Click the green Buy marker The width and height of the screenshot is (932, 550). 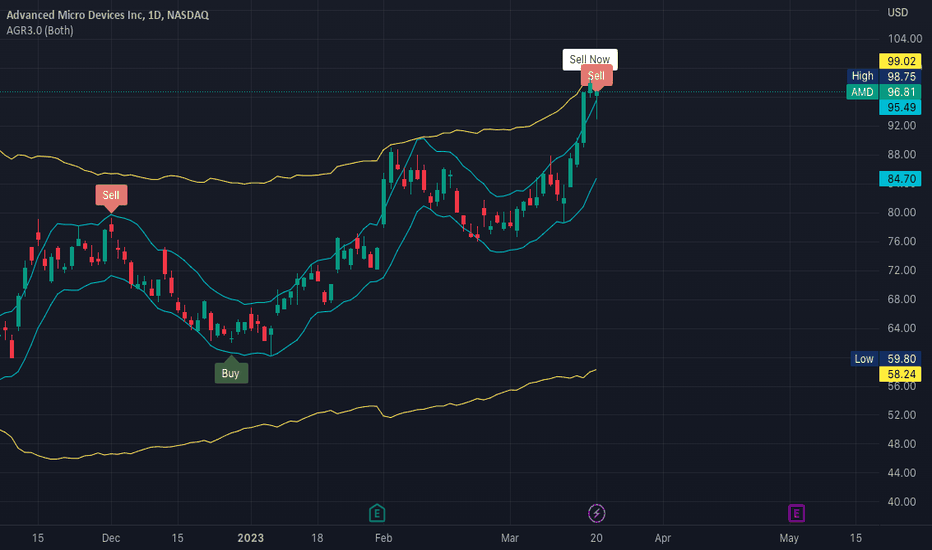231,373
